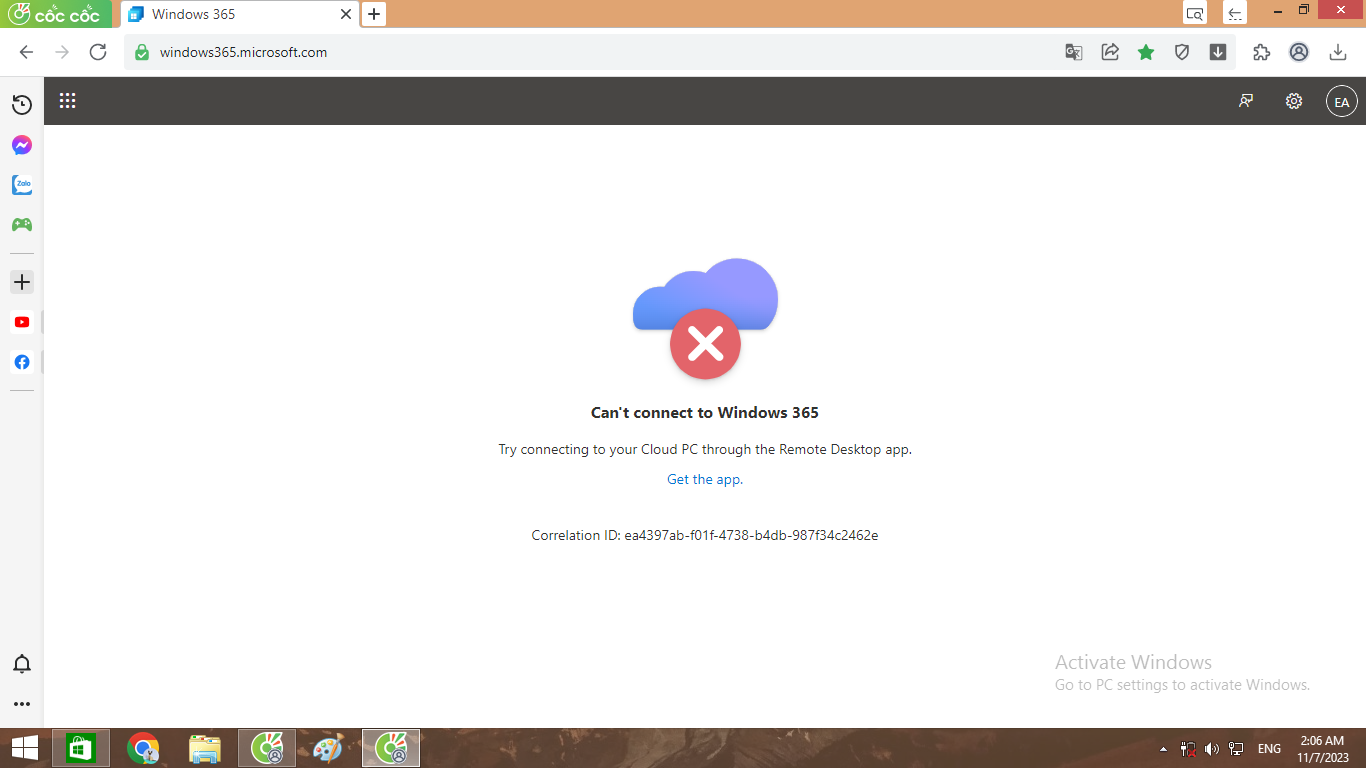Show browser downloads tray

1338,52
